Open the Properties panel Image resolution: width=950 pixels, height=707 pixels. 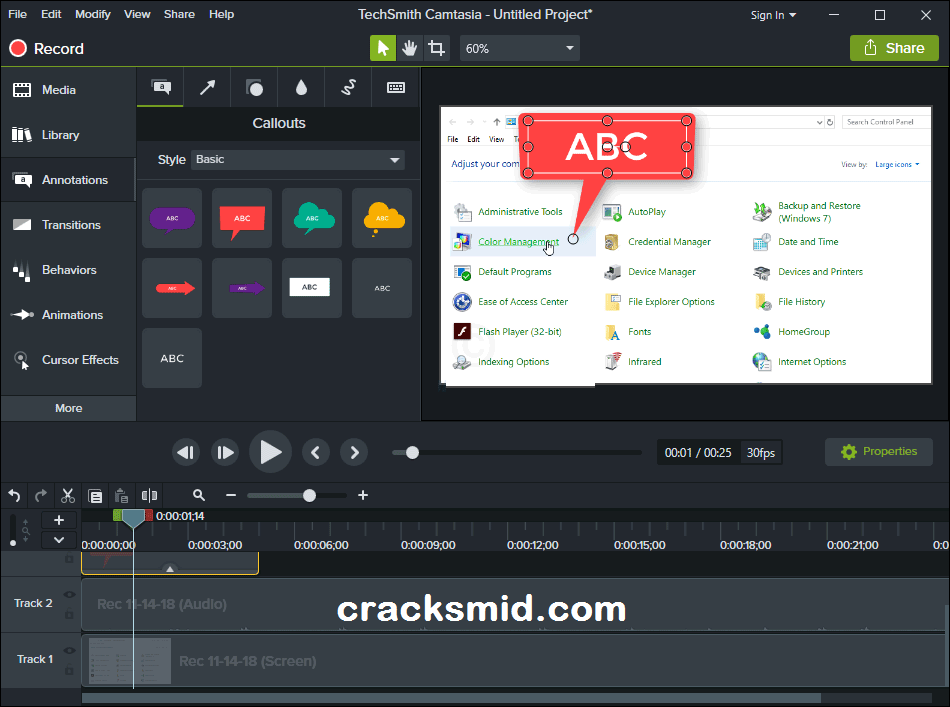879,452
